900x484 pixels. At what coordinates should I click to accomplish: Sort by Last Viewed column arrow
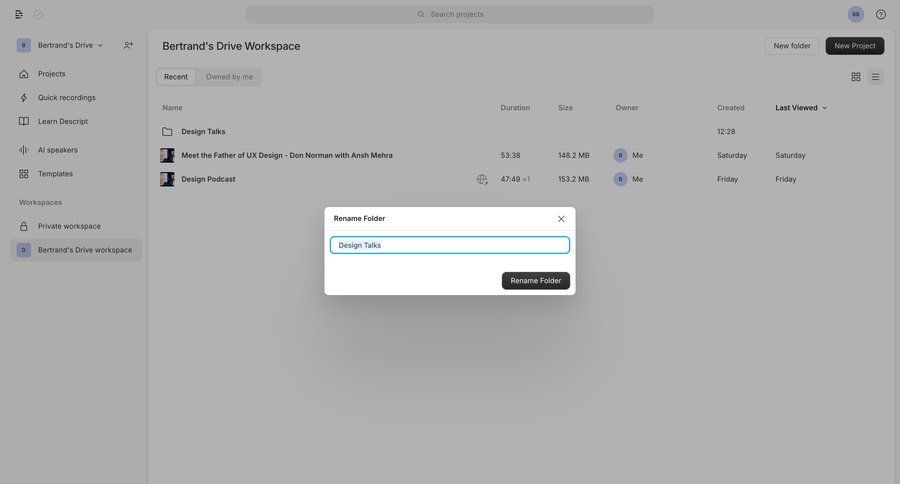click(825, 108)
